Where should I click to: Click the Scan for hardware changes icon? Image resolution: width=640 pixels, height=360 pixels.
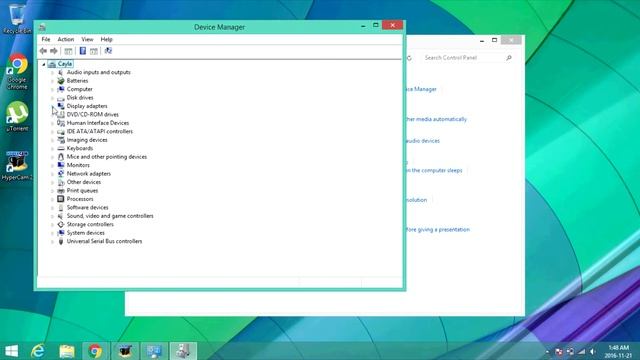pos(108,51)
